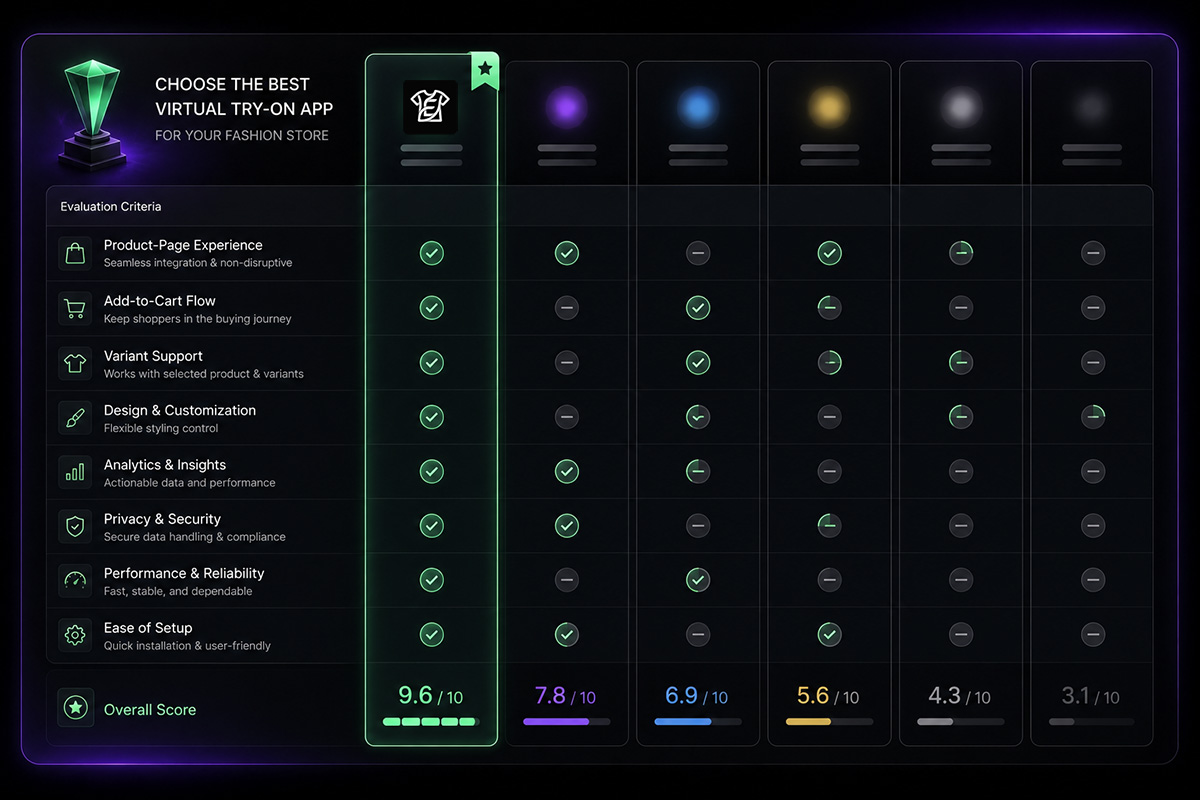Click the light gray blurred app logo

[x=960, y=107]
